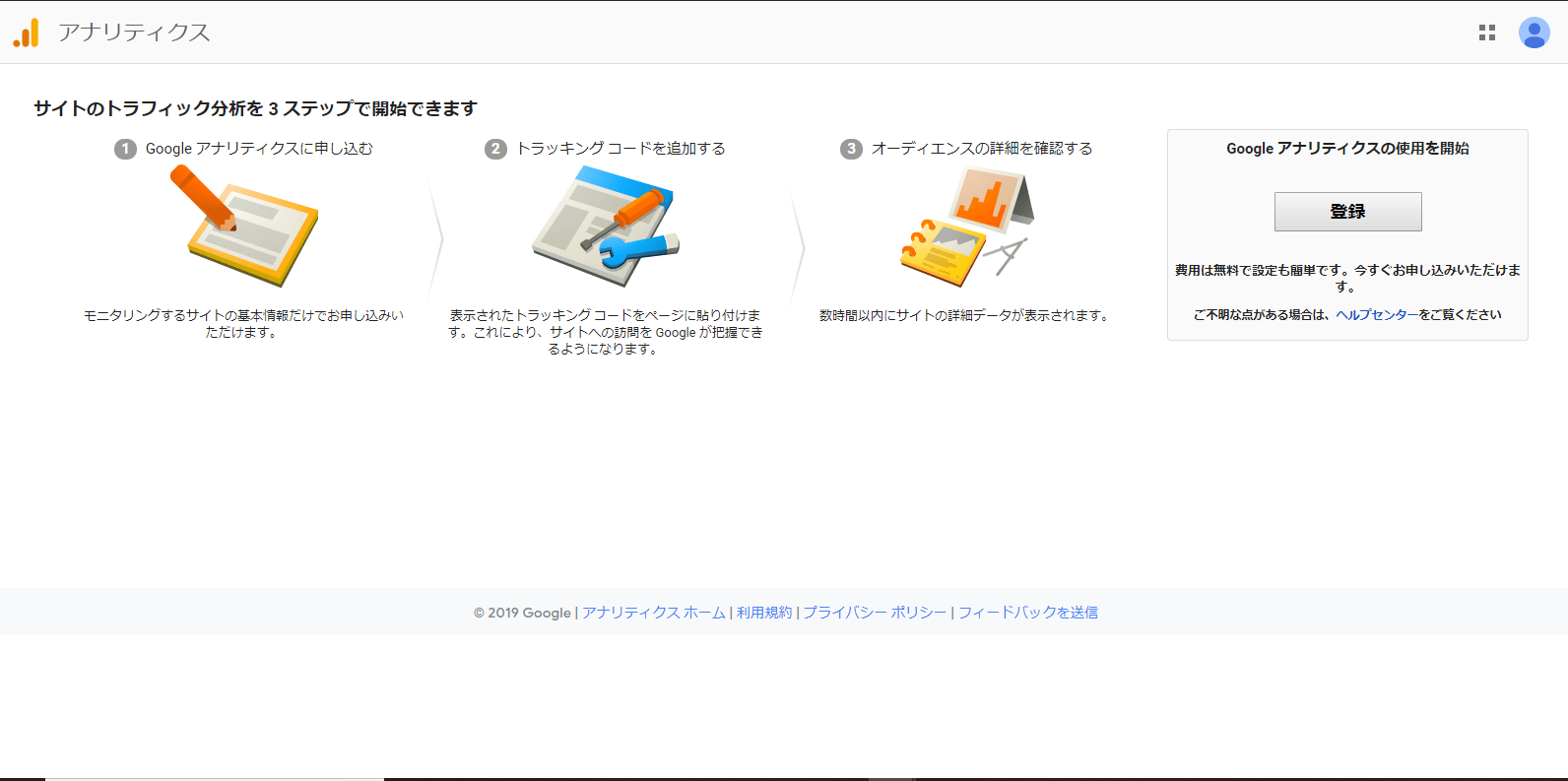This screenshot has width=1568, height=781.
Task: Open the Google apps grid menu
Action: click(1487, 33)
